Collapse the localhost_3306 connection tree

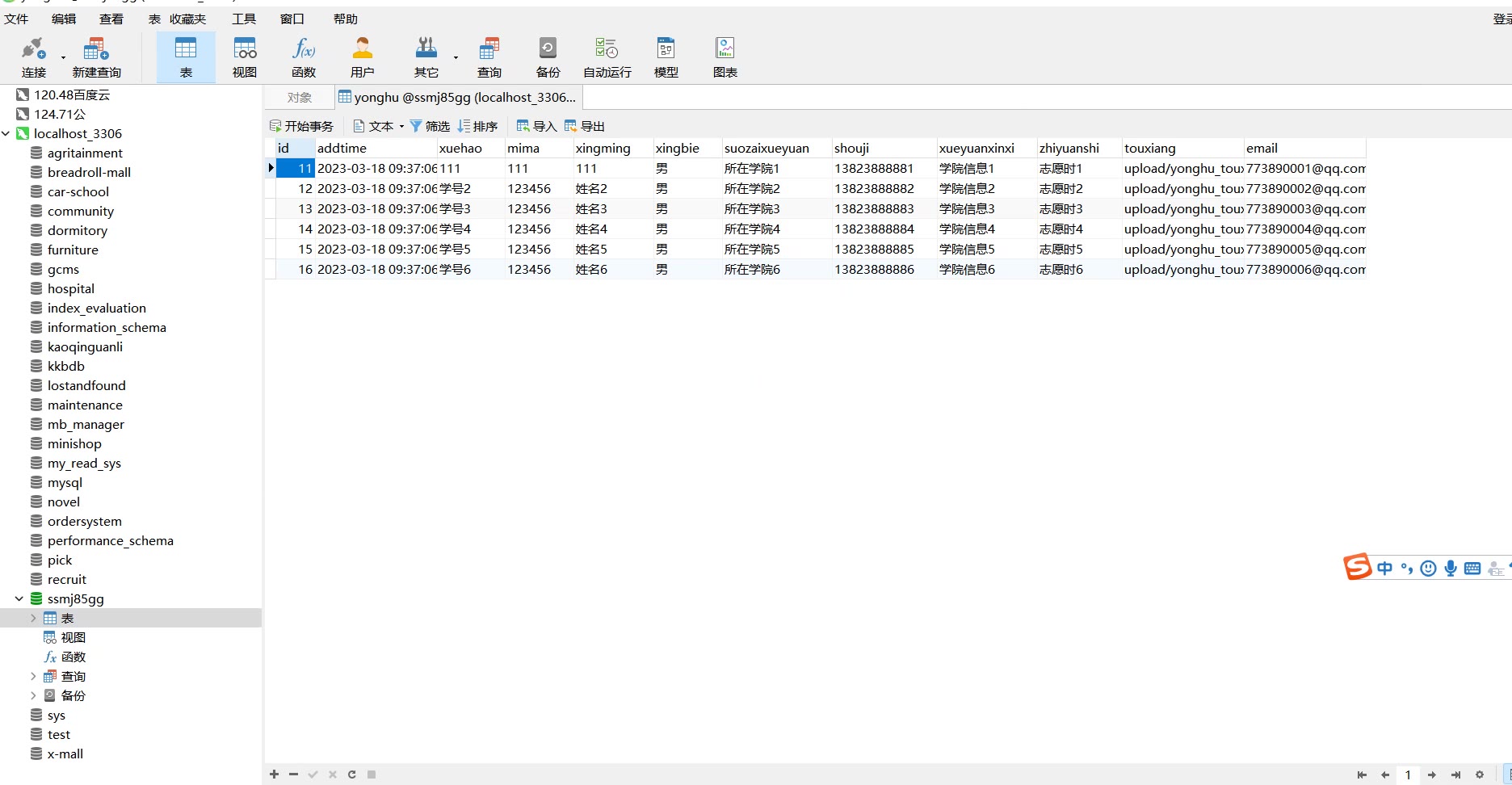[x=6, y=134]
